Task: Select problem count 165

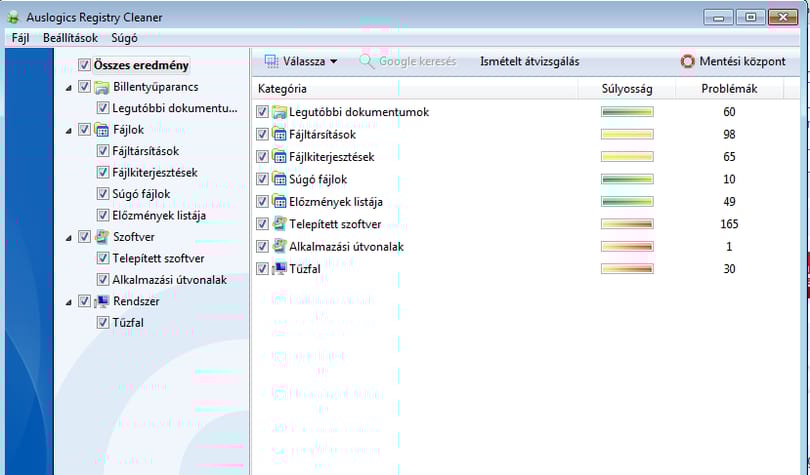Action: (729, 224)
